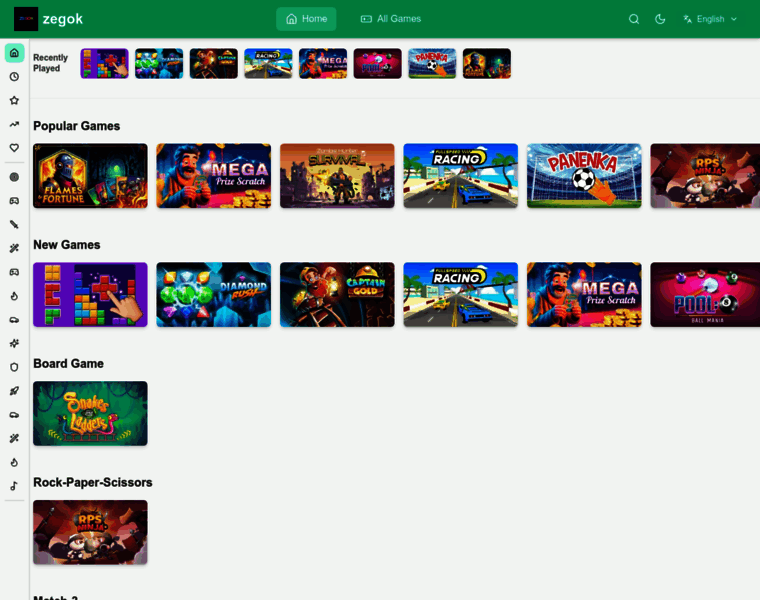Click the magic wand icon below the second car

tap(15, 438)
